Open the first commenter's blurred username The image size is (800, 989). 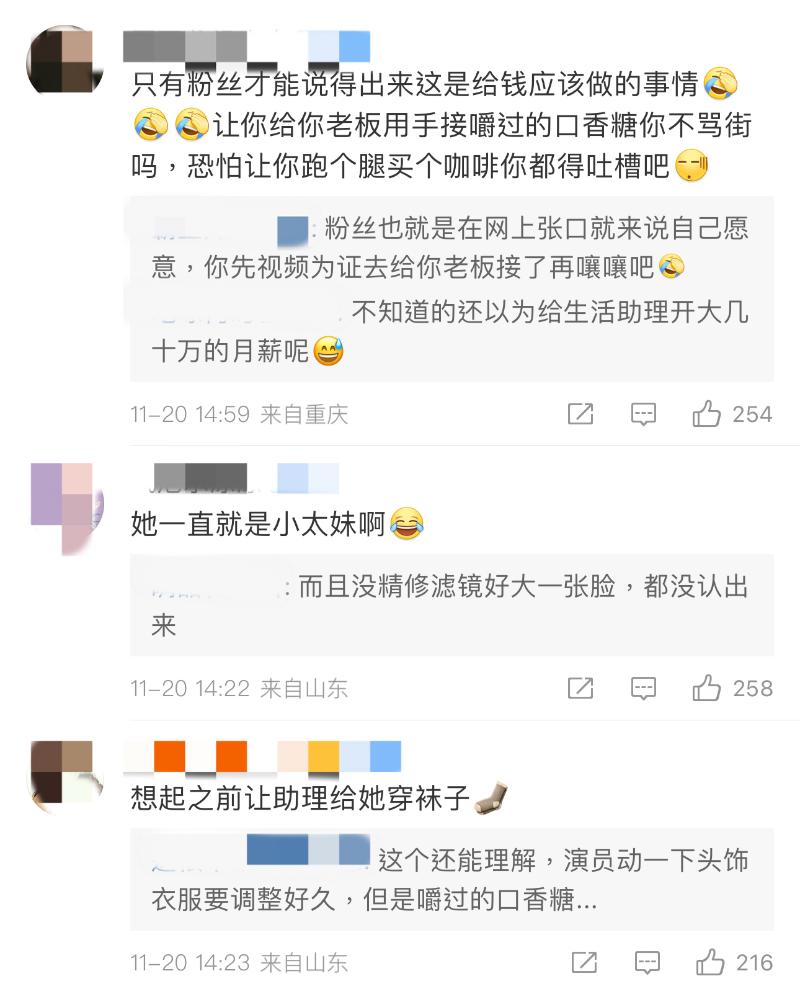click(246, 47)
